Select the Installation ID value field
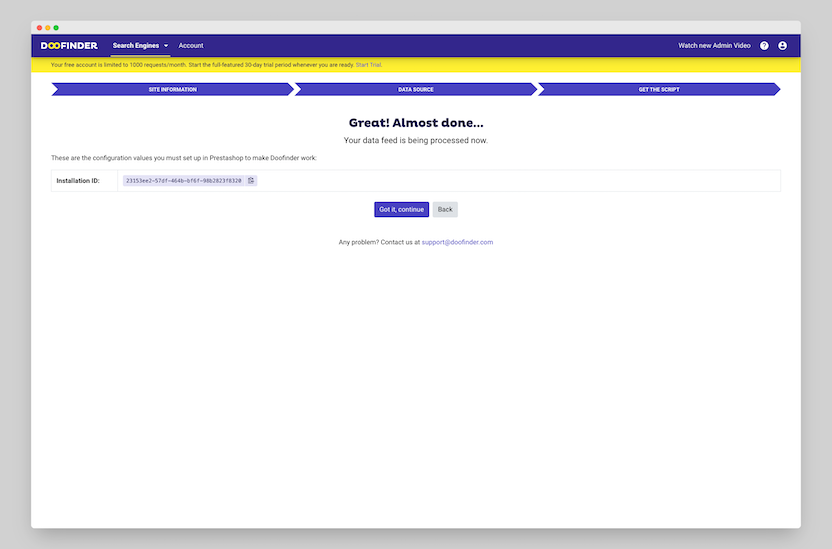Viewport: 832px width, 549px height. coord(184,180)
